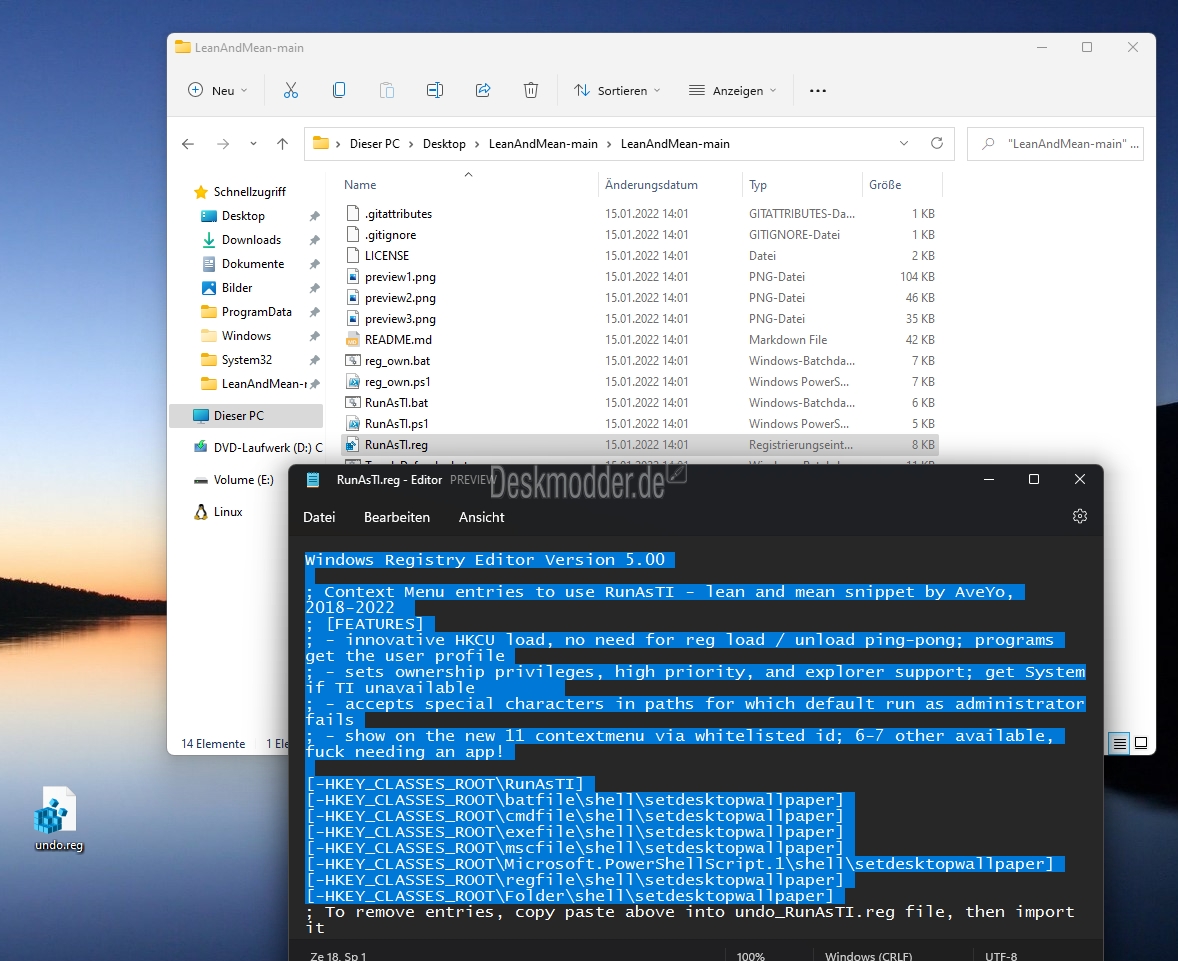Open Downloads in the Explorer sidebar

pos(251,240)
